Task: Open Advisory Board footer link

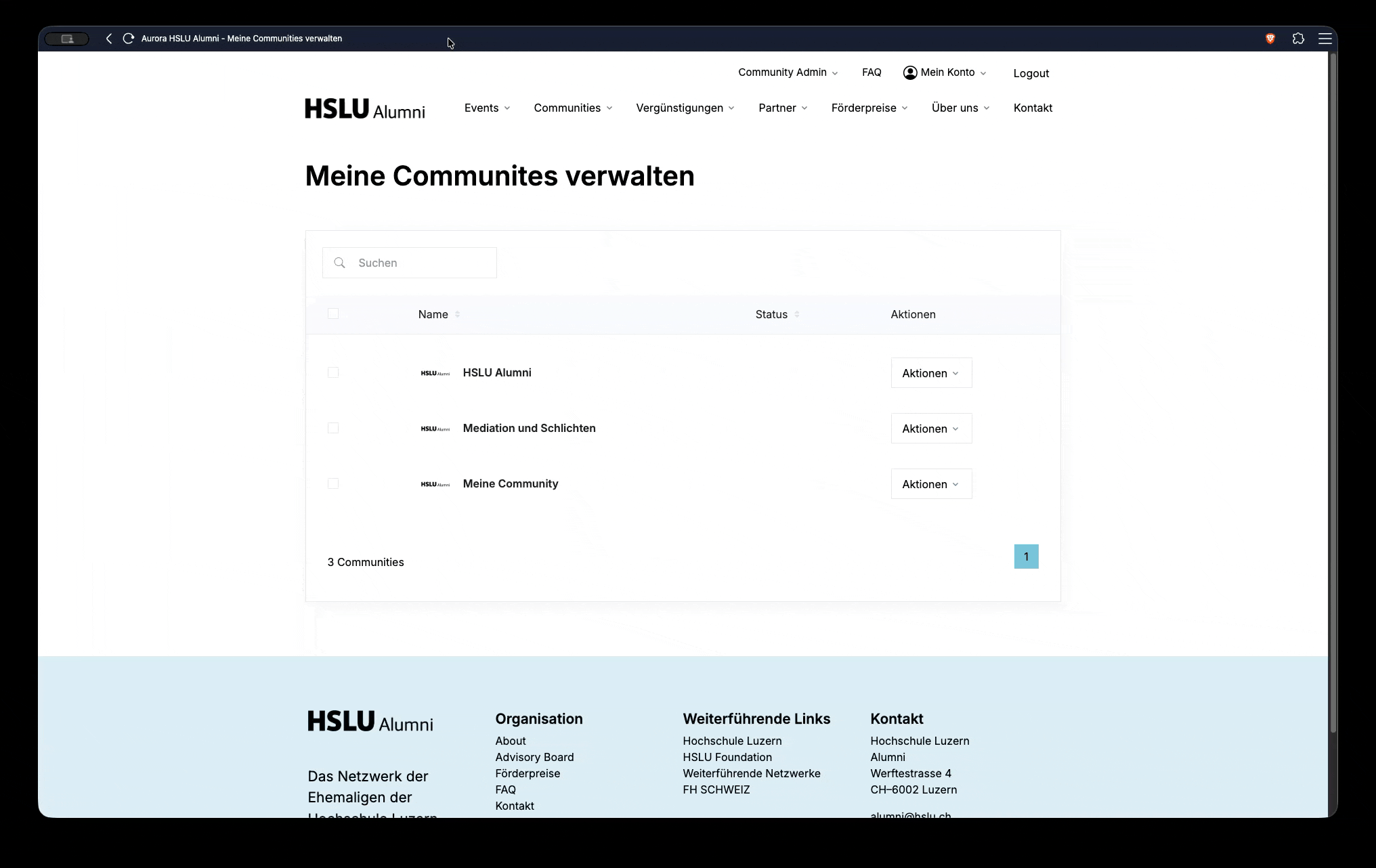Action: pyautogui.click(x=534, y=757)
